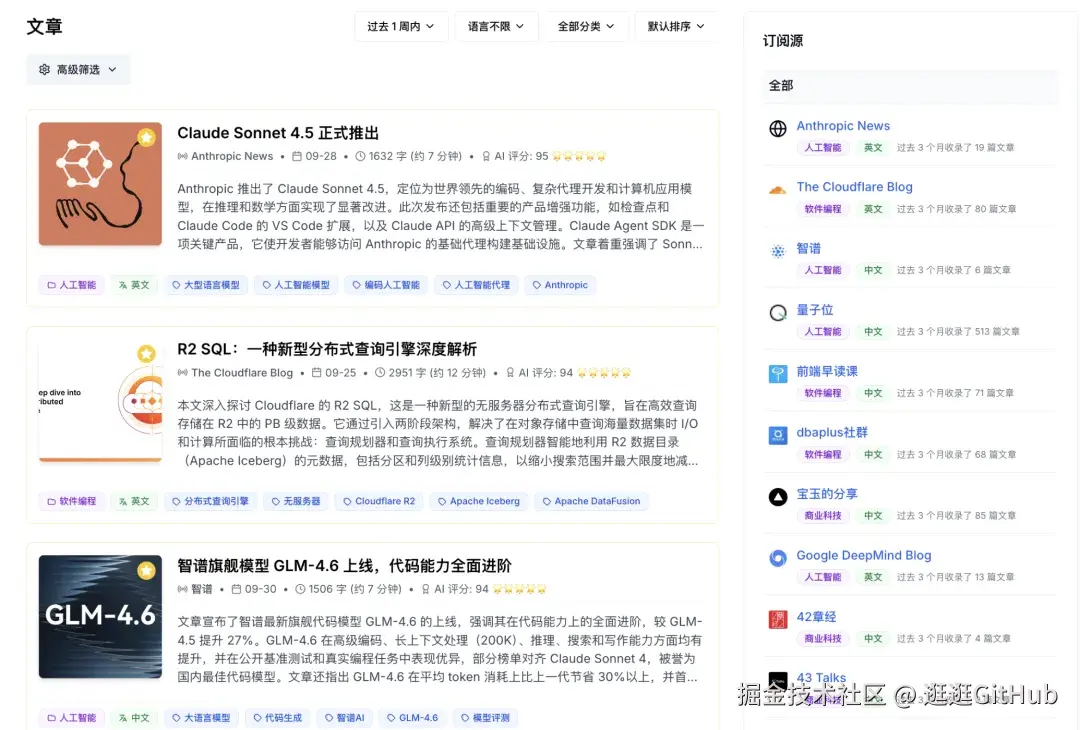The height and width of the screenshot is (730, 1080).
Task: Click the 前端早读课 sidebar icon
Action: [x=777, y=371]
